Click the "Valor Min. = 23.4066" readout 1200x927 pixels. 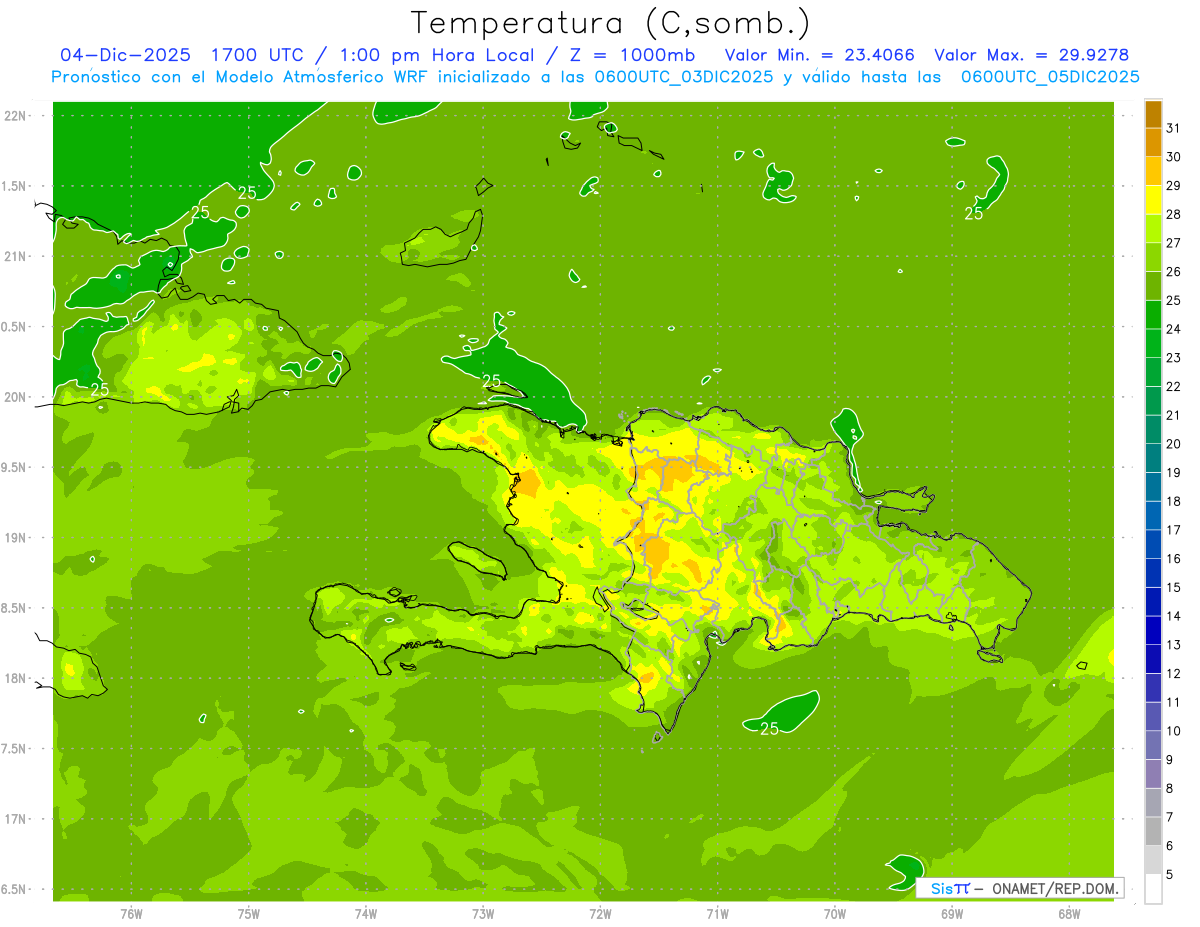[x=819, y=55]
